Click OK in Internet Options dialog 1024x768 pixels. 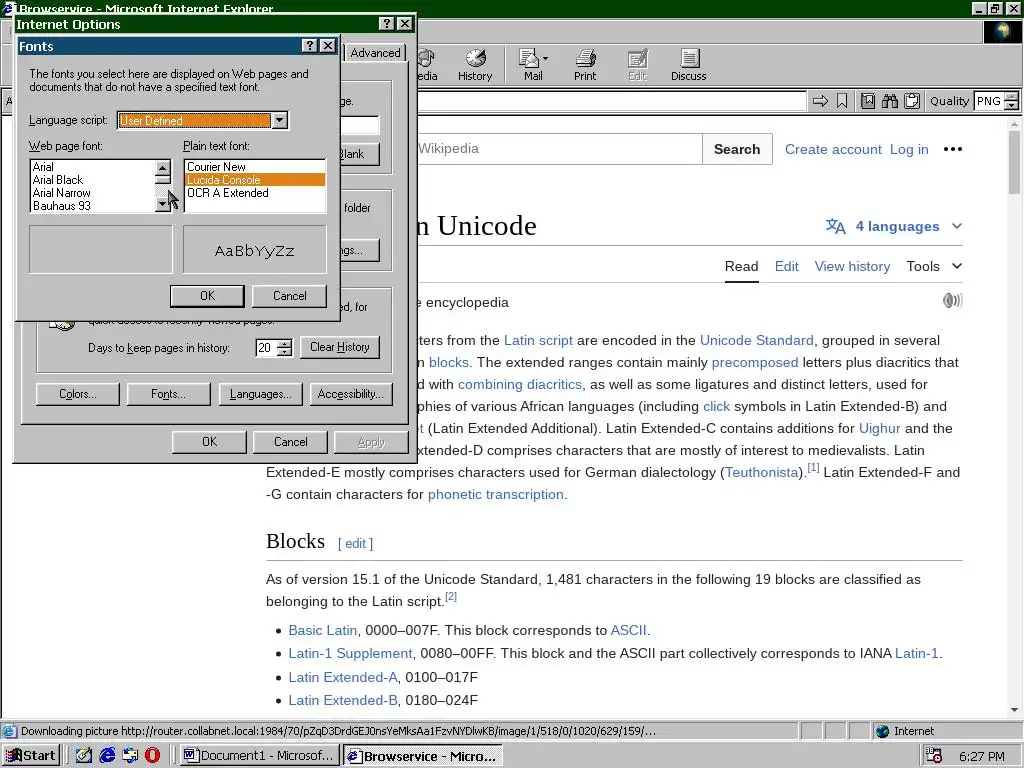pyautogui.click(x=209, y=442)
